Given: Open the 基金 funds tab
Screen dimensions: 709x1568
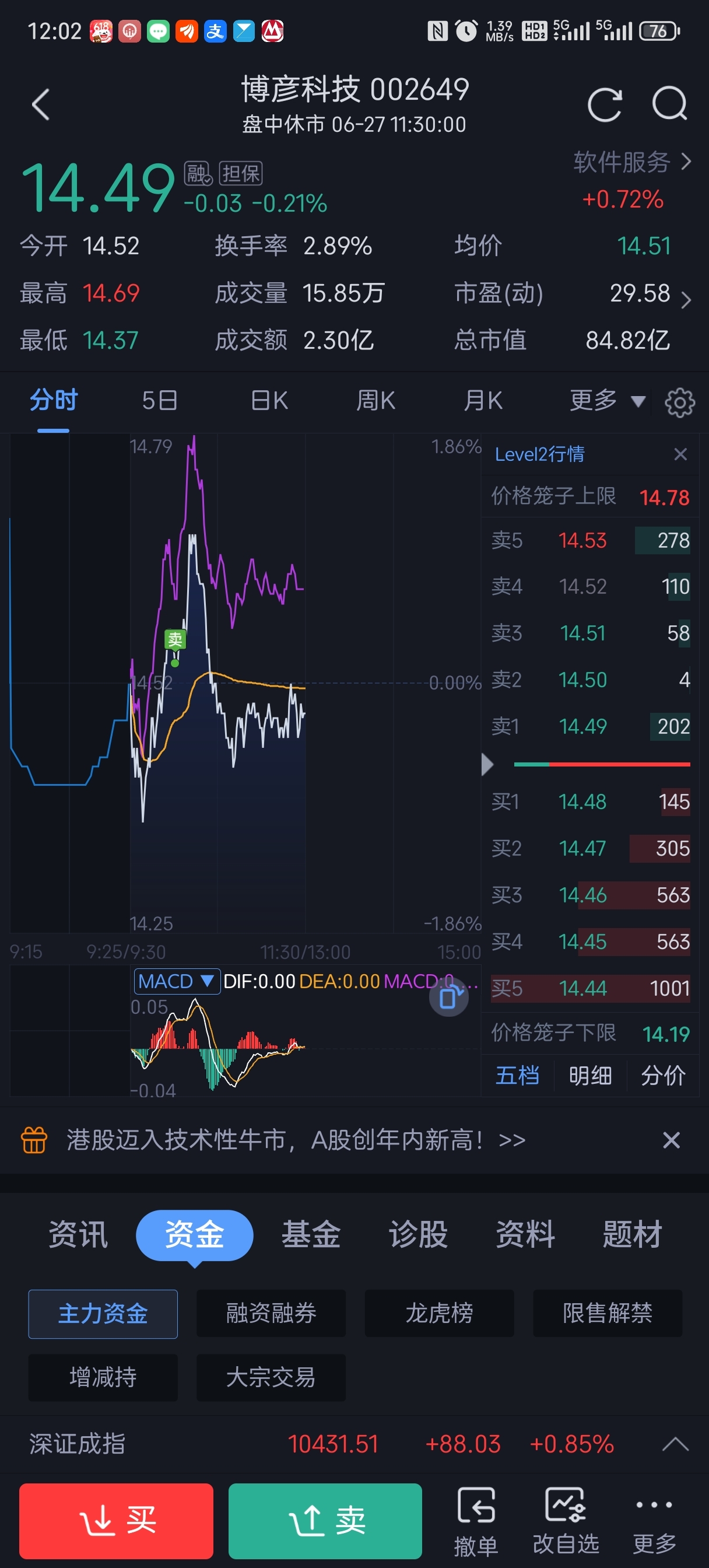Looking at the screenshot, I should [311, 1234].
